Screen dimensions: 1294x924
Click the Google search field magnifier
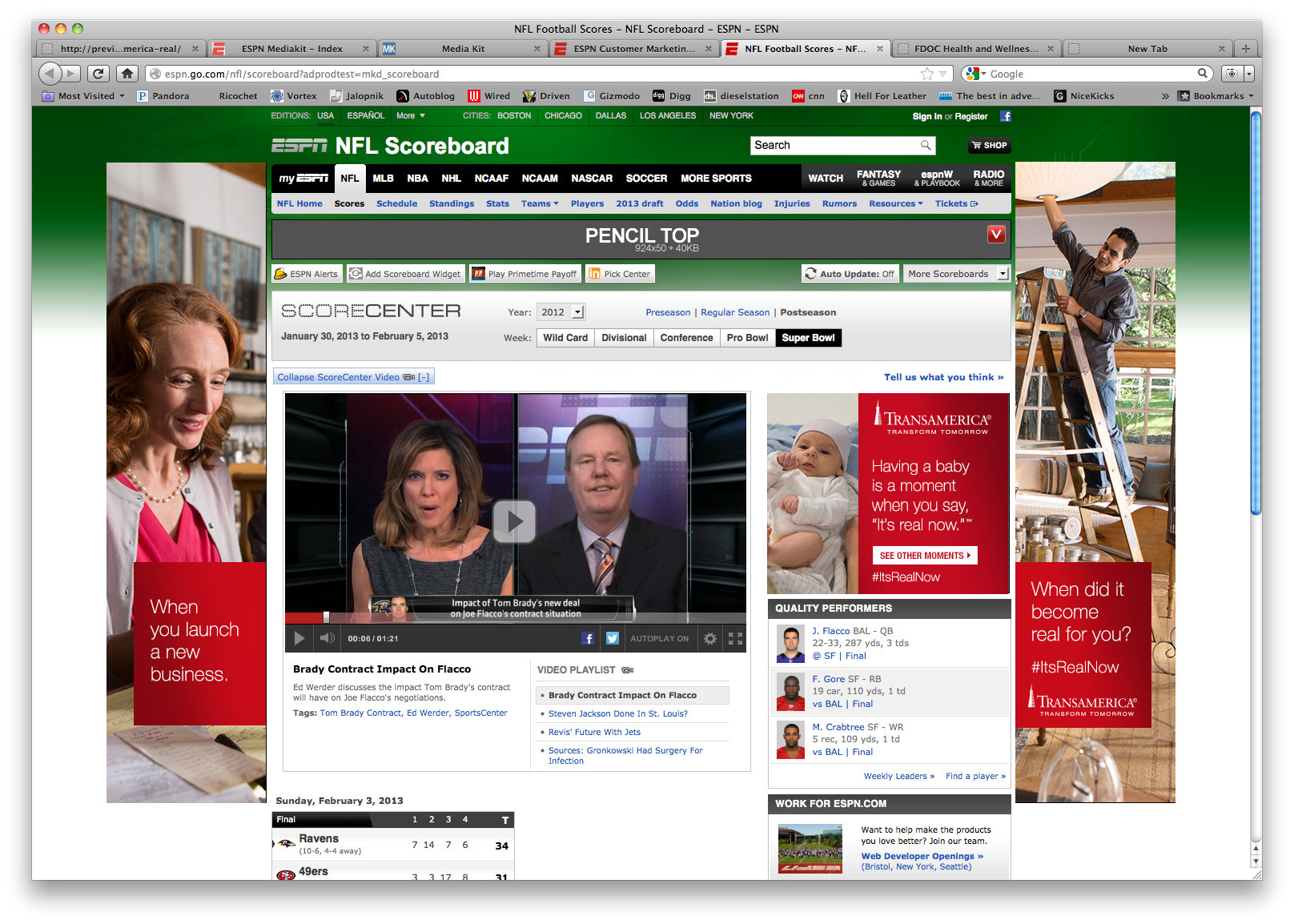click(x=1203, y=74)
